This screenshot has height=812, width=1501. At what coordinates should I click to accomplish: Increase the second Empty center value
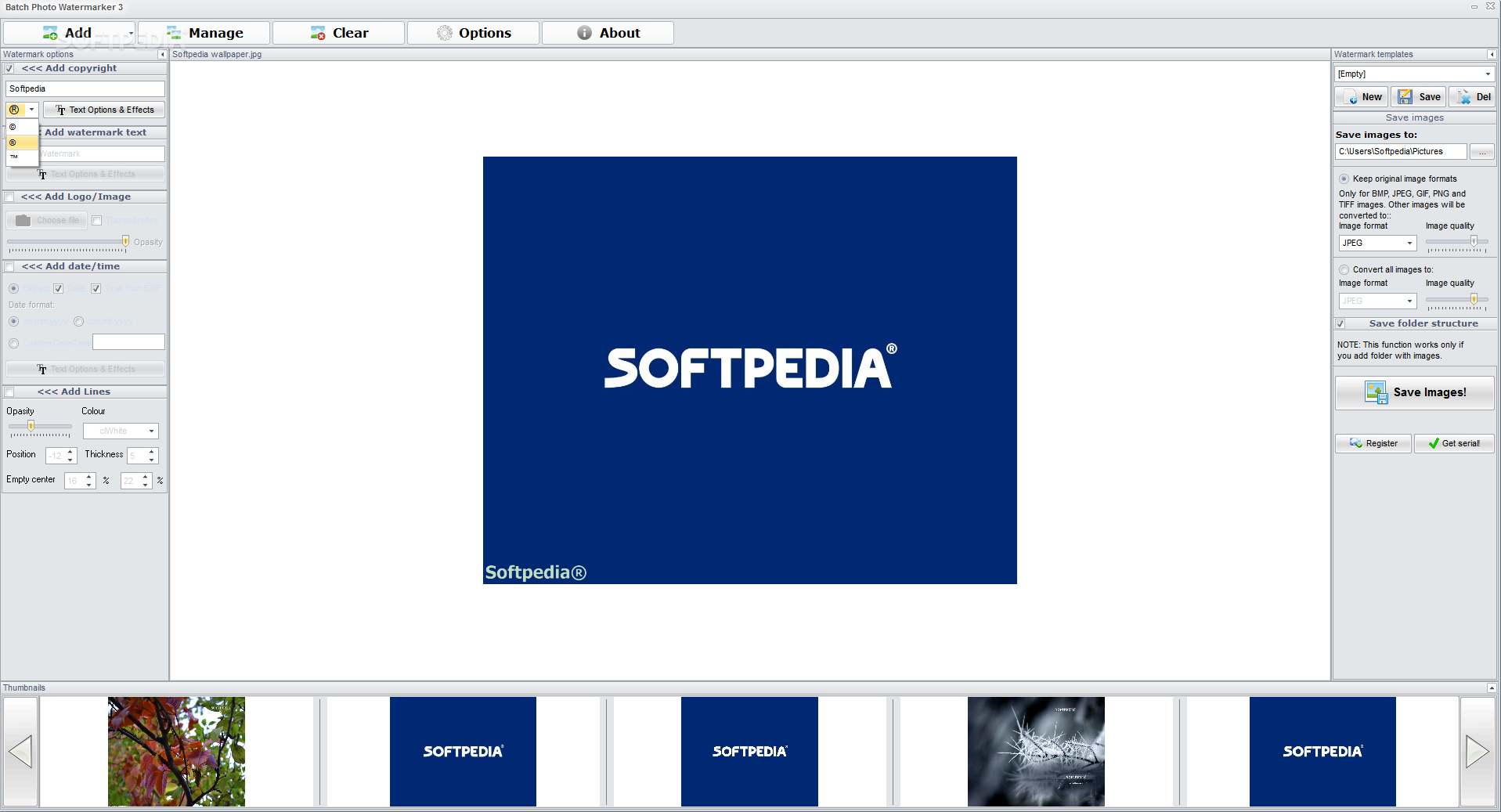click(x=146, y=477)
